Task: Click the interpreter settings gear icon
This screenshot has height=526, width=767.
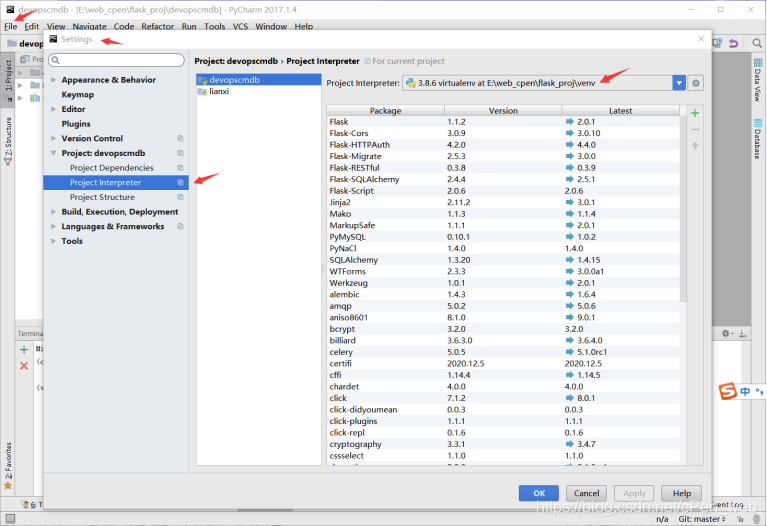Action: pyautogui.click(x=696, y=83)
